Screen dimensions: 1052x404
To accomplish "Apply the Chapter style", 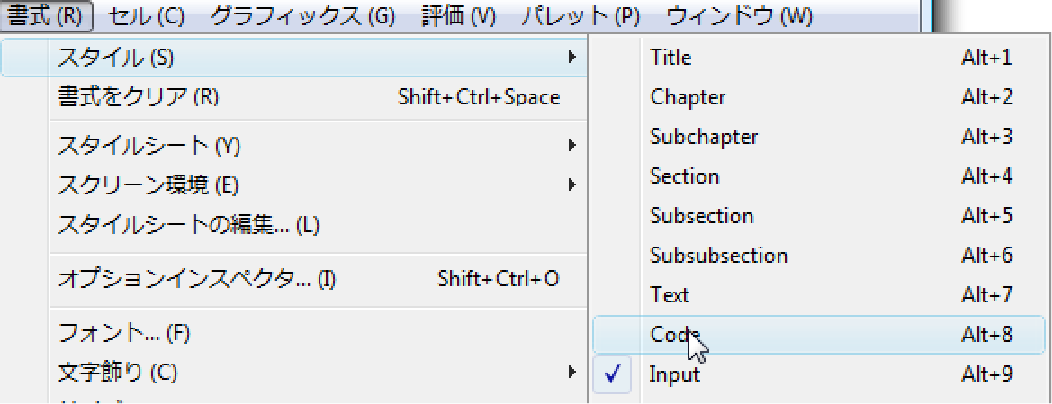I will click(x=819, y=97).
